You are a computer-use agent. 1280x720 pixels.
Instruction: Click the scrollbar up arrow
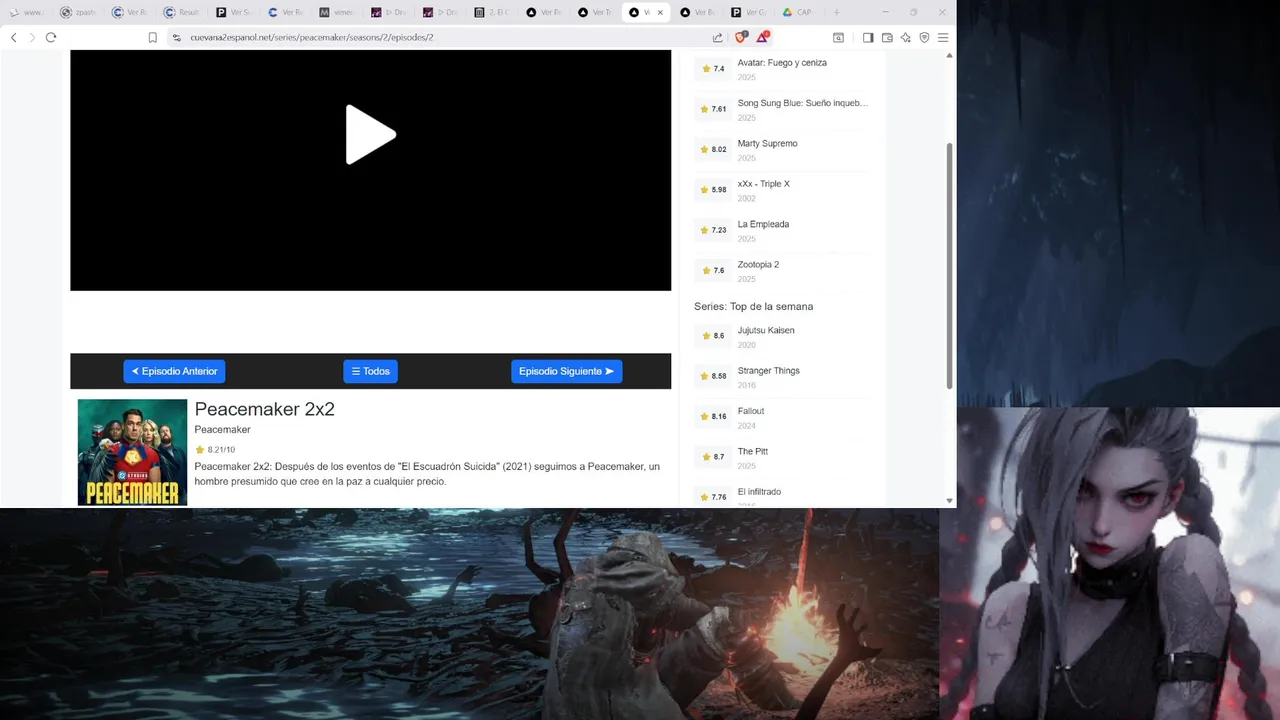pyautogui.click(x=949, y=55)
